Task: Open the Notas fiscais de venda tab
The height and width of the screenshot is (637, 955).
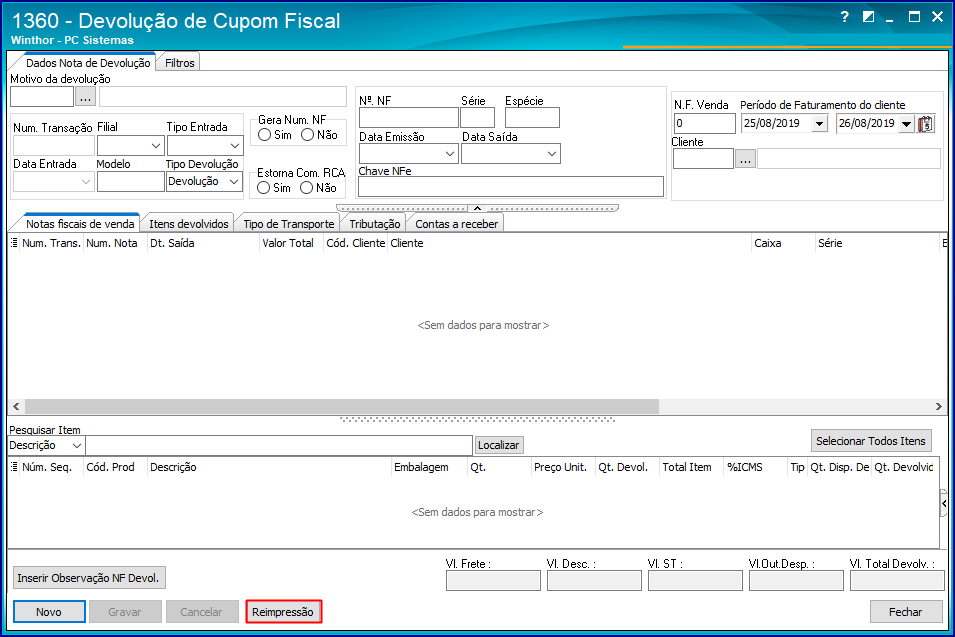Action: click(80, 224)
